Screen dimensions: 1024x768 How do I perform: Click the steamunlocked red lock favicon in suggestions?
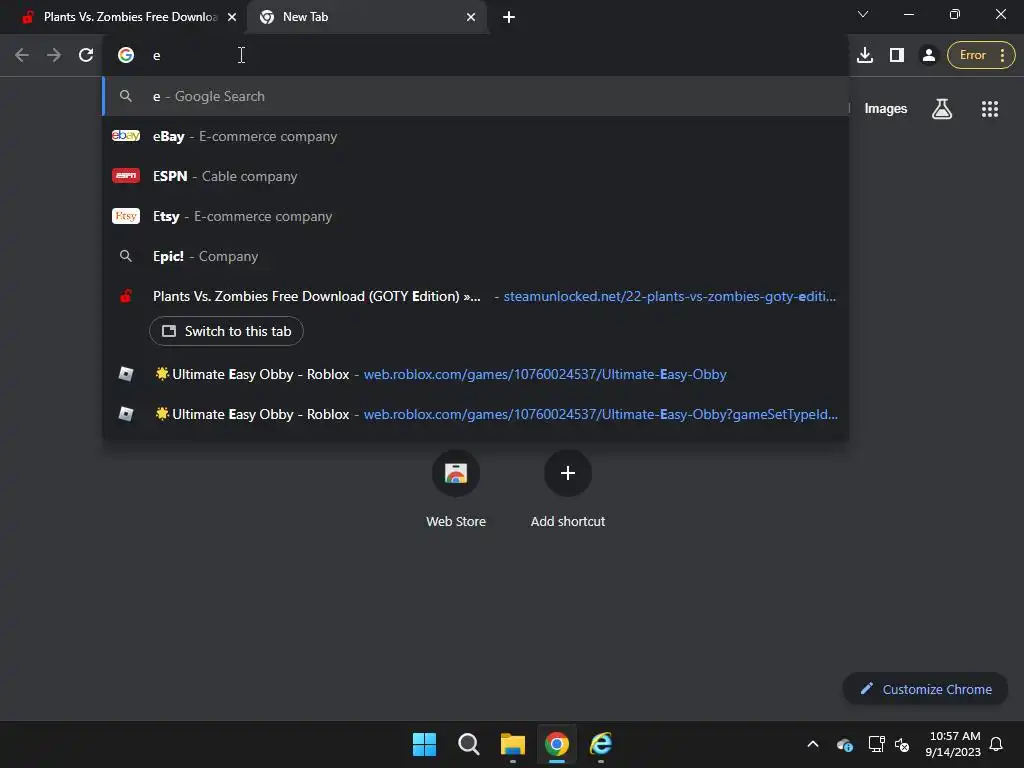(x=126, y=296)
